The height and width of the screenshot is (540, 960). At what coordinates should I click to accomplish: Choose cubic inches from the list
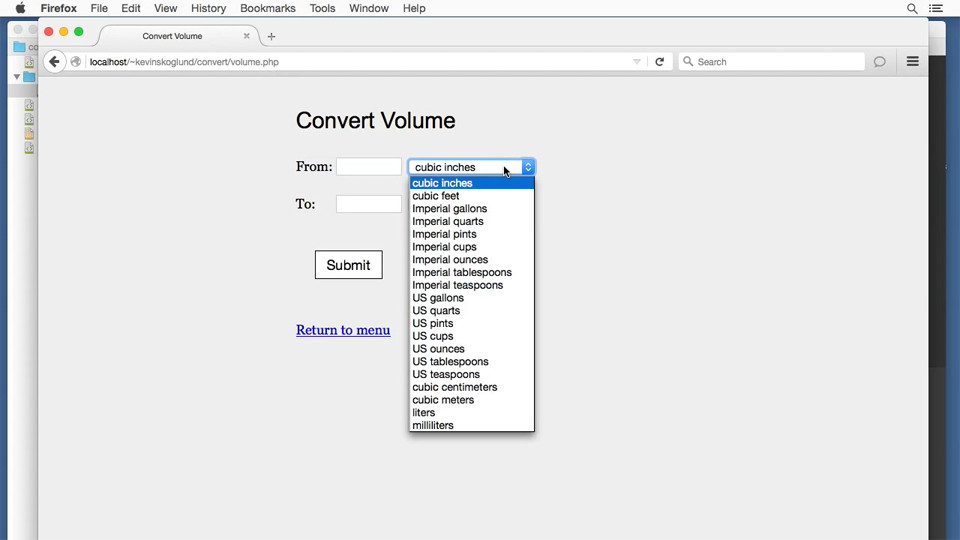(471, 183)
